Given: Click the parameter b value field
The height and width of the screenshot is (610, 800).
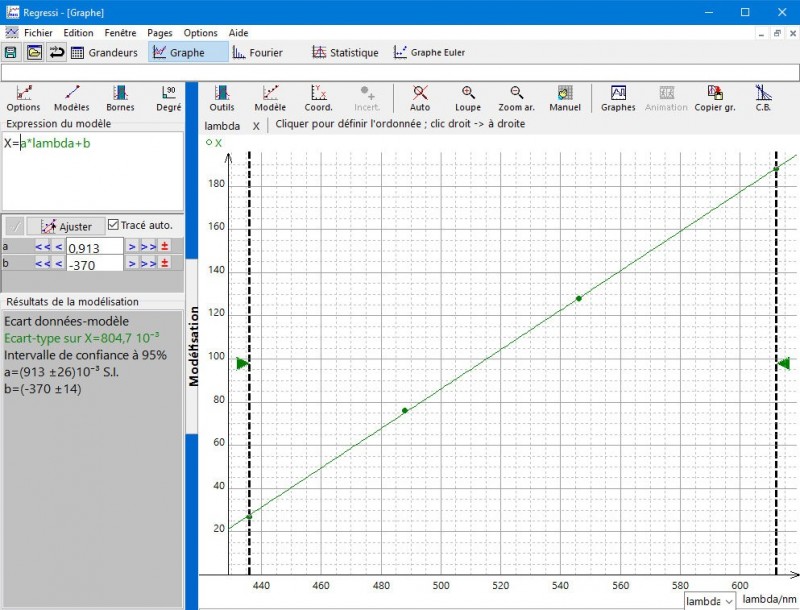Looking at the screenshot, I should tap(95, 264).
